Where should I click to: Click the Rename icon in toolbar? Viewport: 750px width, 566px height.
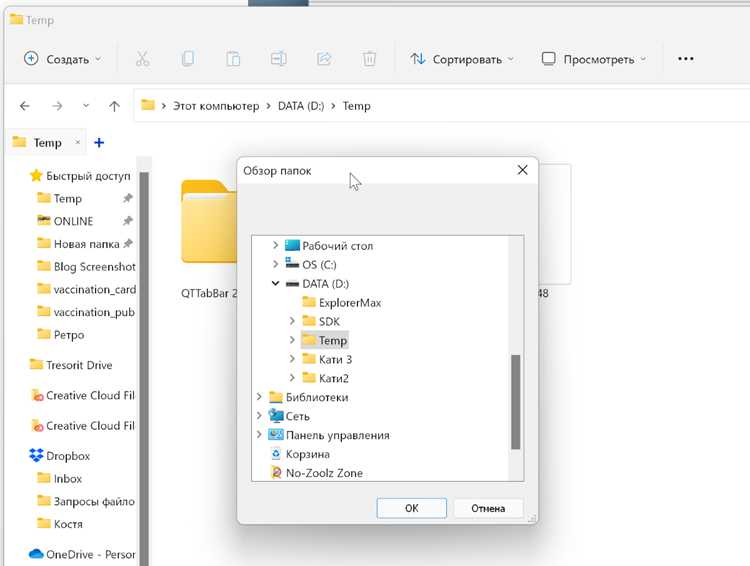click(x=278, y=59)
